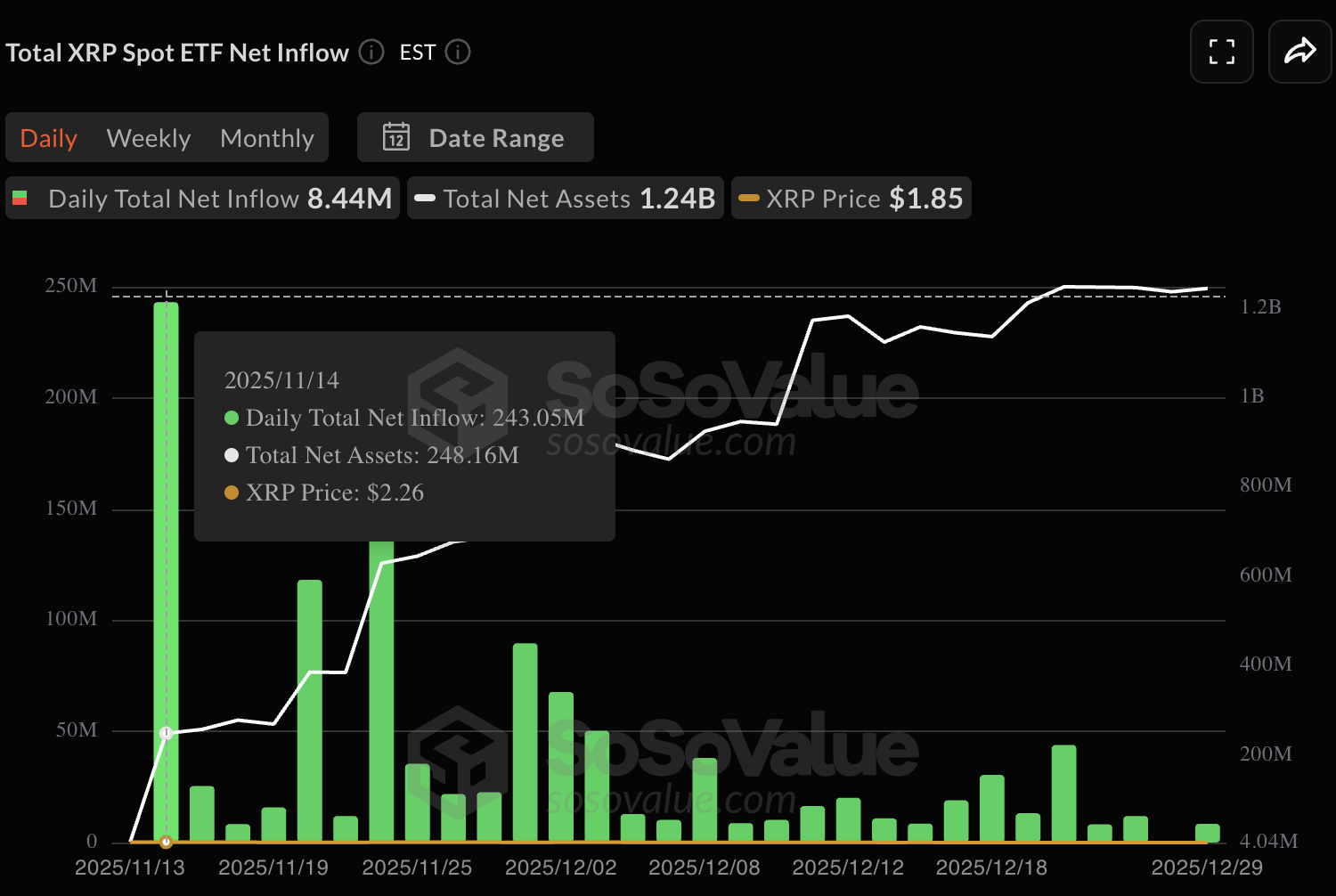Image resolution: width=1336 pixels, height=896 pixels.
Task: Click the orange marker on the date axis
Action: pyautogui.click(x=166, y=840)
